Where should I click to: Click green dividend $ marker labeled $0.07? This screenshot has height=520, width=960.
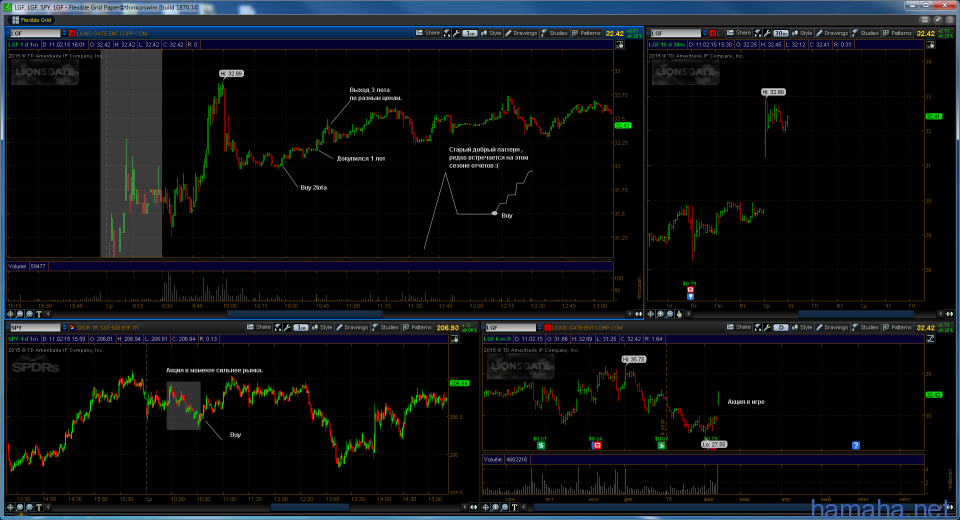point(541,445)
